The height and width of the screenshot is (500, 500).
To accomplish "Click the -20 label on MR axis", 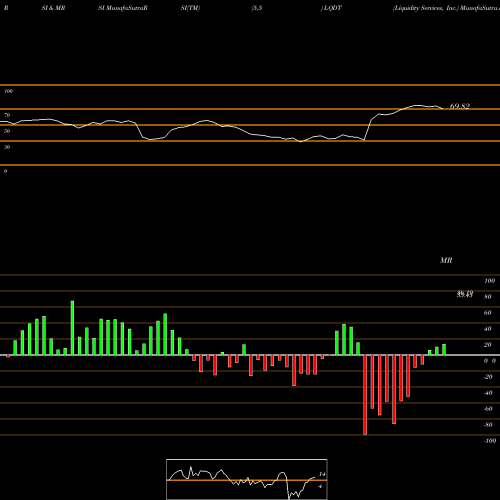I will pos(488,377).
